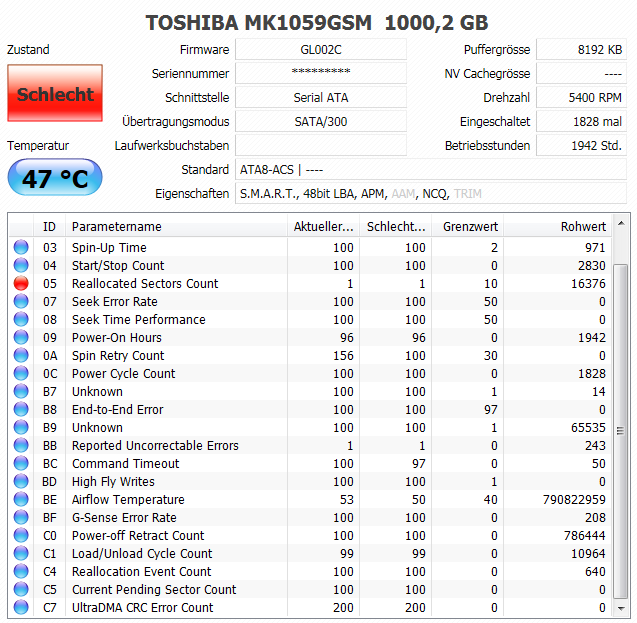637x623 pixels.
Task: Click the blue icon for Power-off Retract Count
Action: tap(21, 536)
